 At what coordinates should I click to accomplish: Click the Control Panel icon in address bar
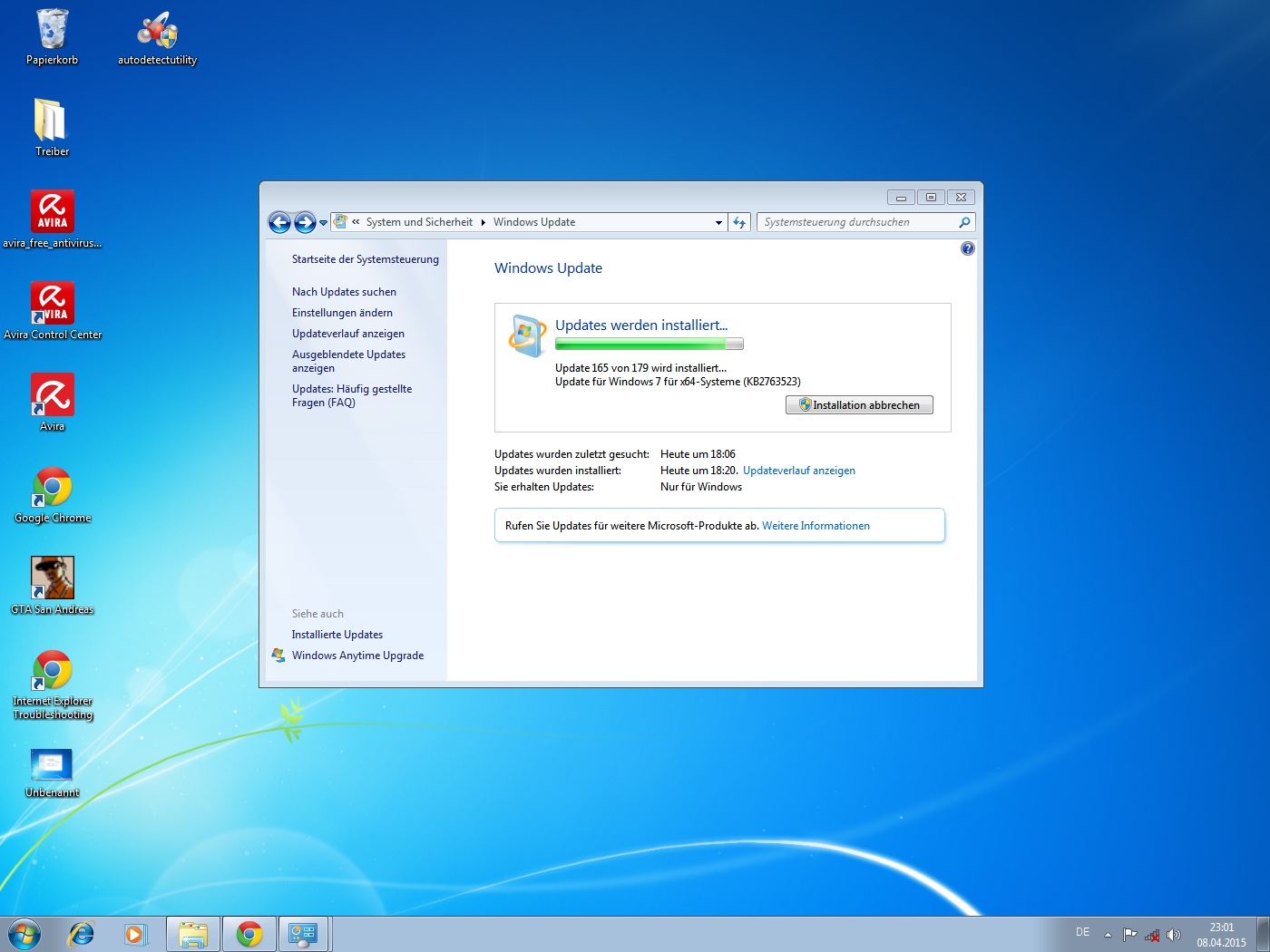341,221
